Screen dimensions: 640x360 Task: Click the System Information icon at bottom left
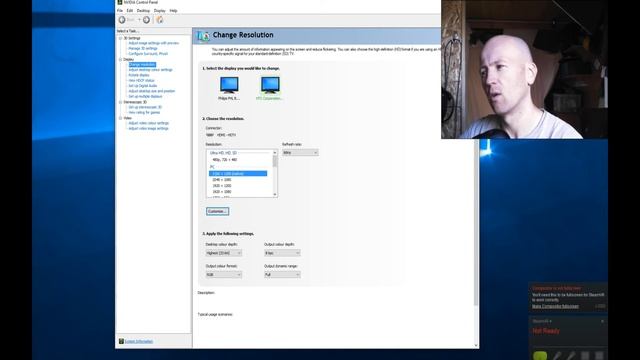[121, 341]
